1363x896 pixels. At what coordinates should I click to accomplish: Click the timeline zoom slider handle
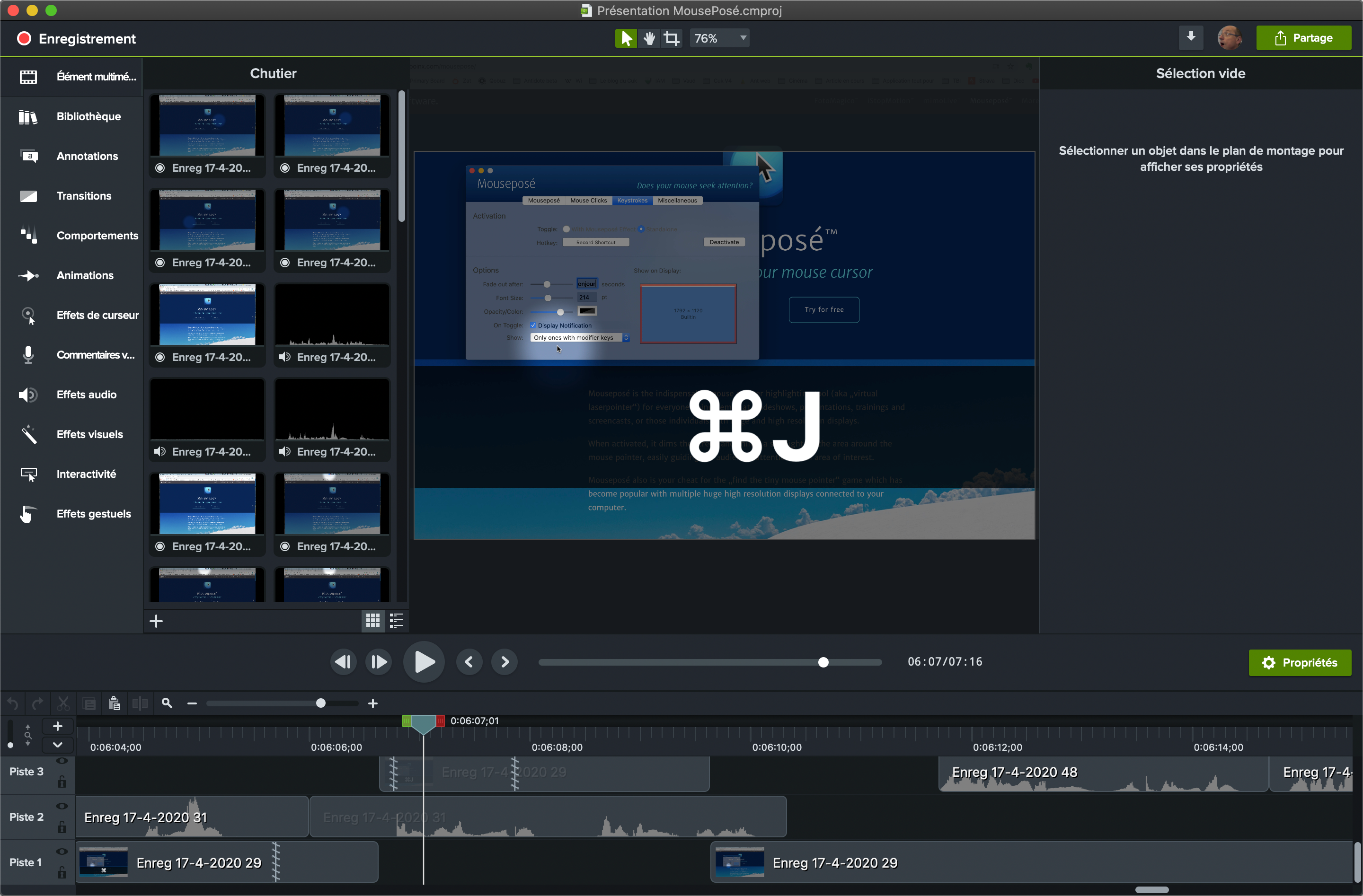321,703
